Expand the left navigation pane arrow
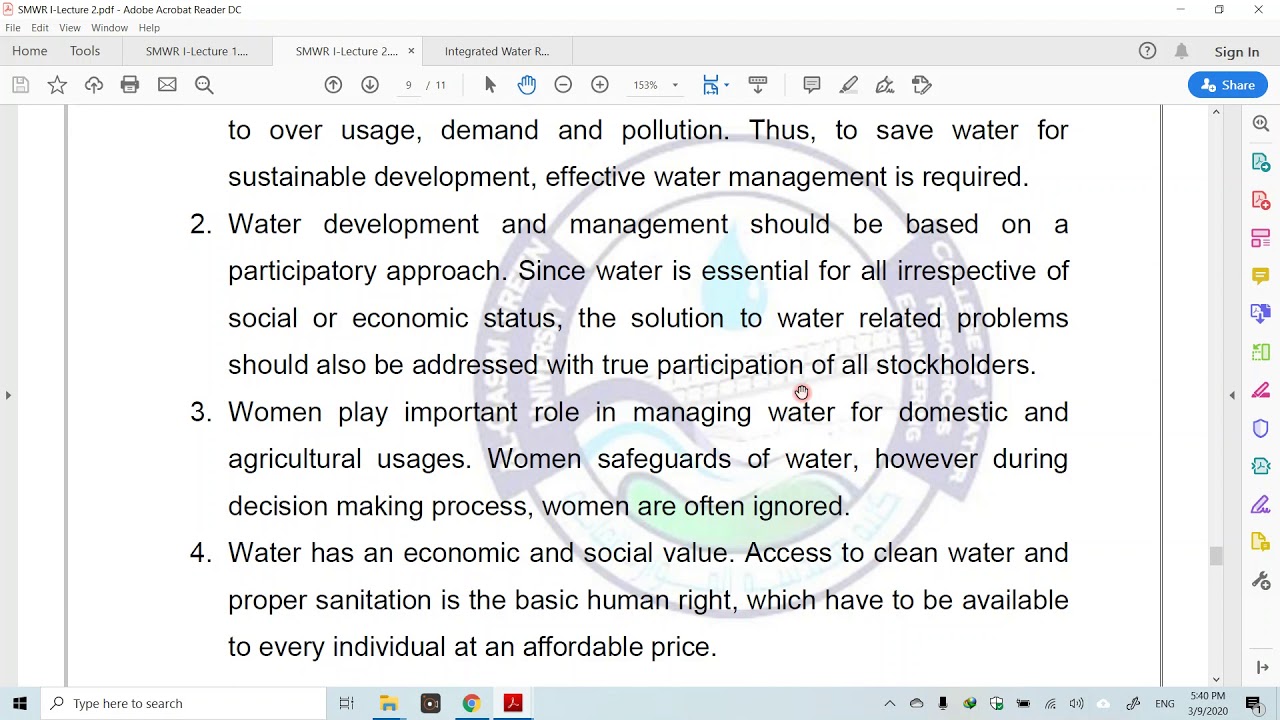Image resolution: width=1280 pixels, height=720 pixels. click(x=8, y=395)
